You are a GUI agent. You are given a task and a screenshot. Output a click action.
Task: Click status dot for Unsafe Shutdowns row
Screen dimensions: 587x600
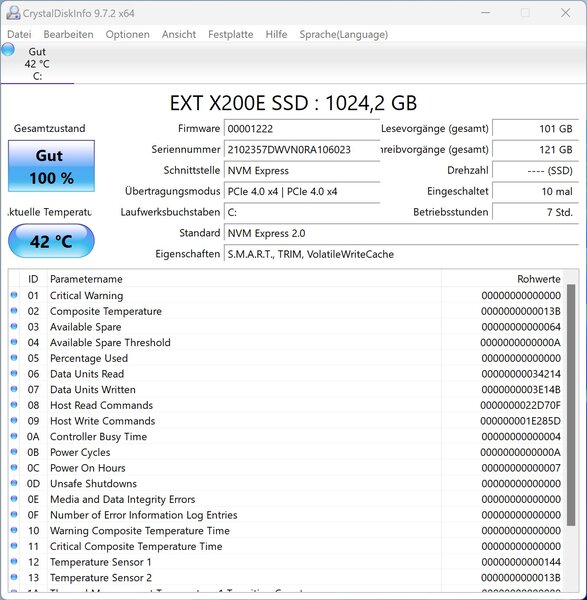[x=14, y=483]
